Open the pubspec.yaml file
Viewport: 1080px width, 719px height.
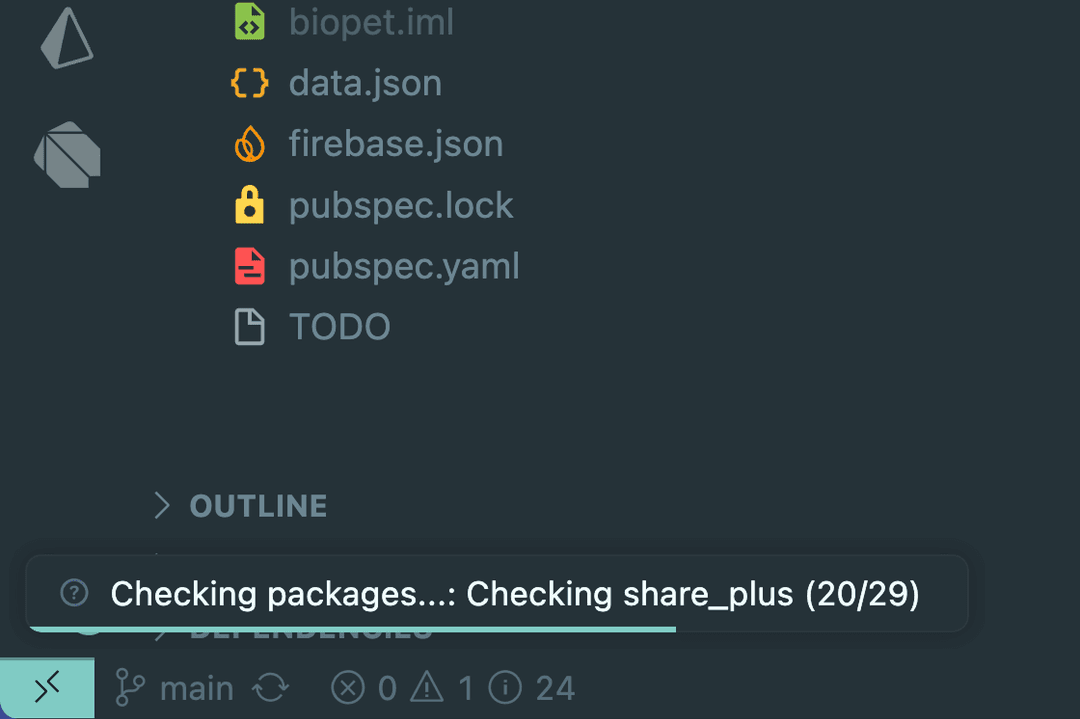[404, 267]
